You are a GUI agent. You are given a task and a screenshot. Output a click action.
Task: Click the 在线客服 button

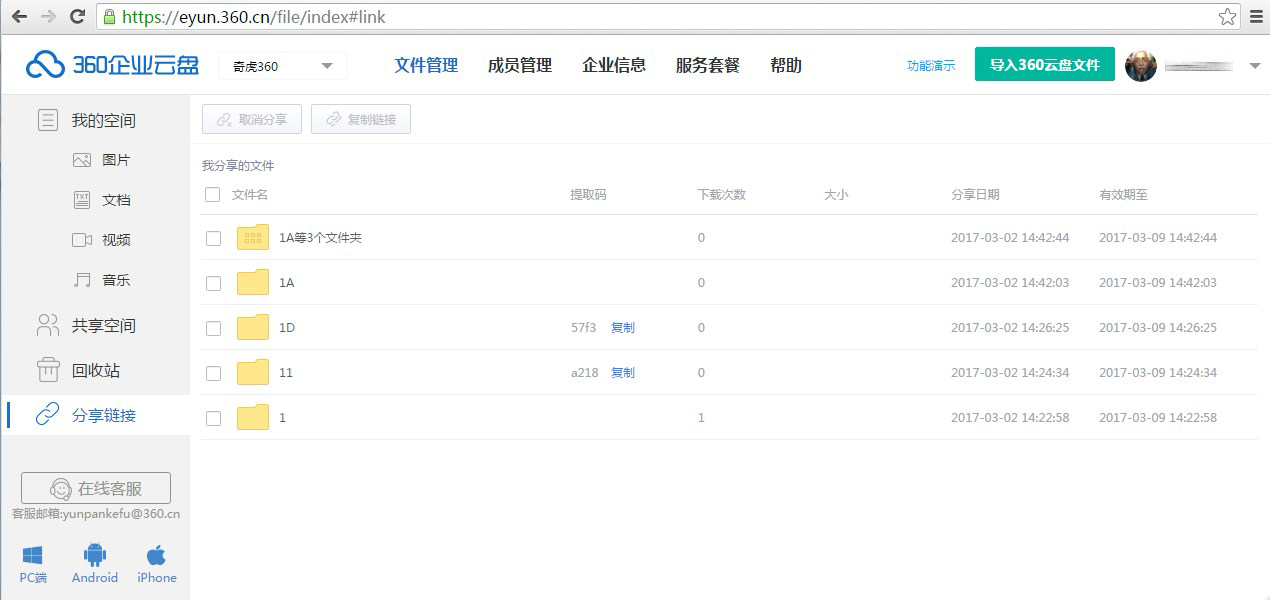click(96, 488)
